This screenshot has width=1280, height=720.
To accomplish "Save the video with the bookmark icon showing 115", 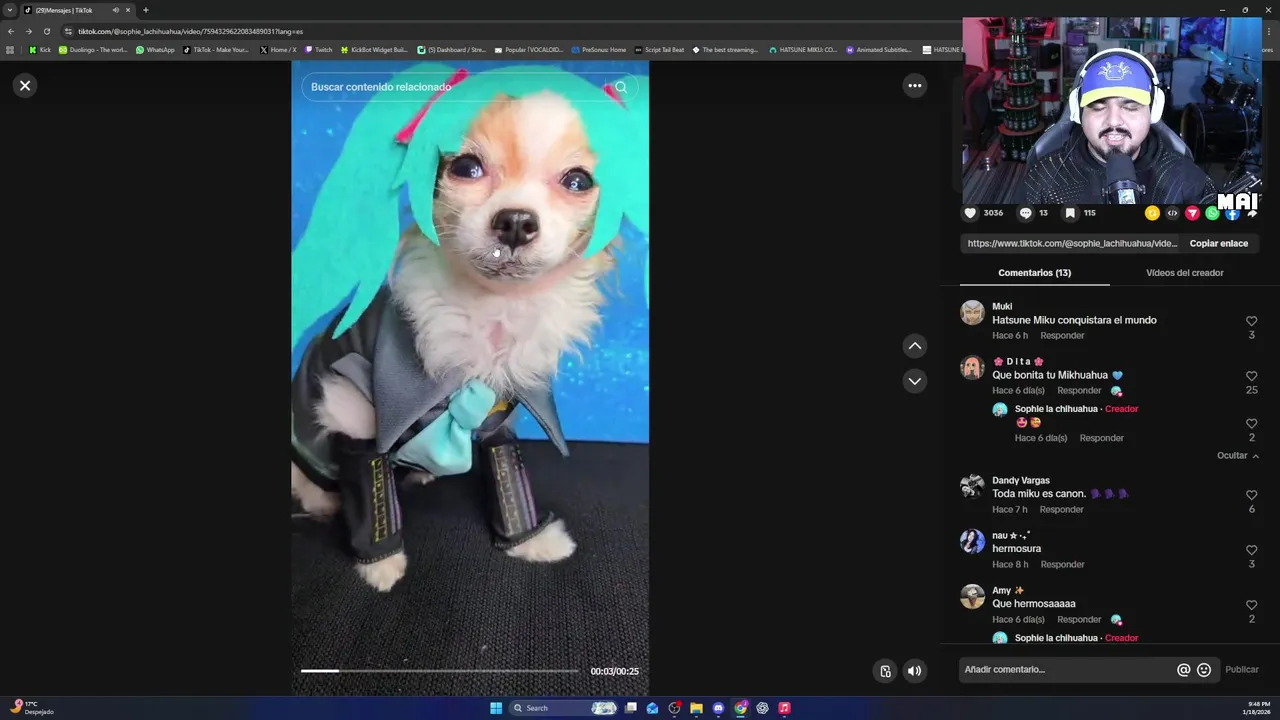I will coord(1070,213).
